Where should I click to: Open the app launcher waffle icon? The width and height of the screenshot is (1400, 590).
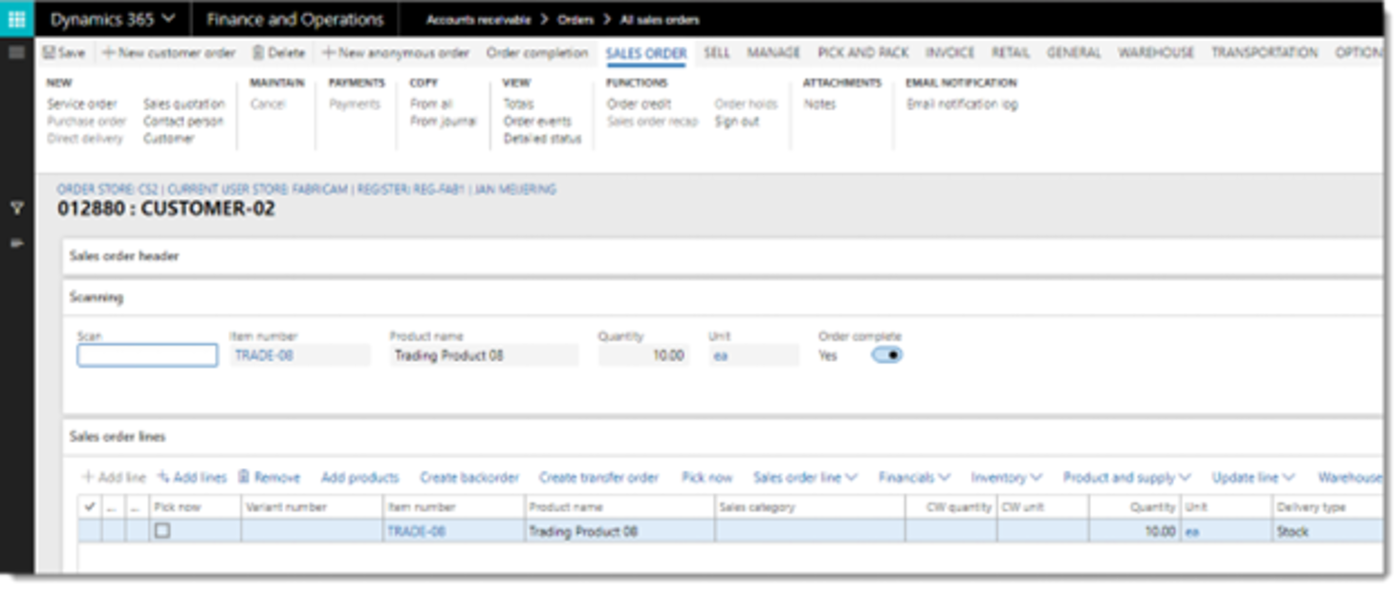pyautogui.click(x=16, y=19)
